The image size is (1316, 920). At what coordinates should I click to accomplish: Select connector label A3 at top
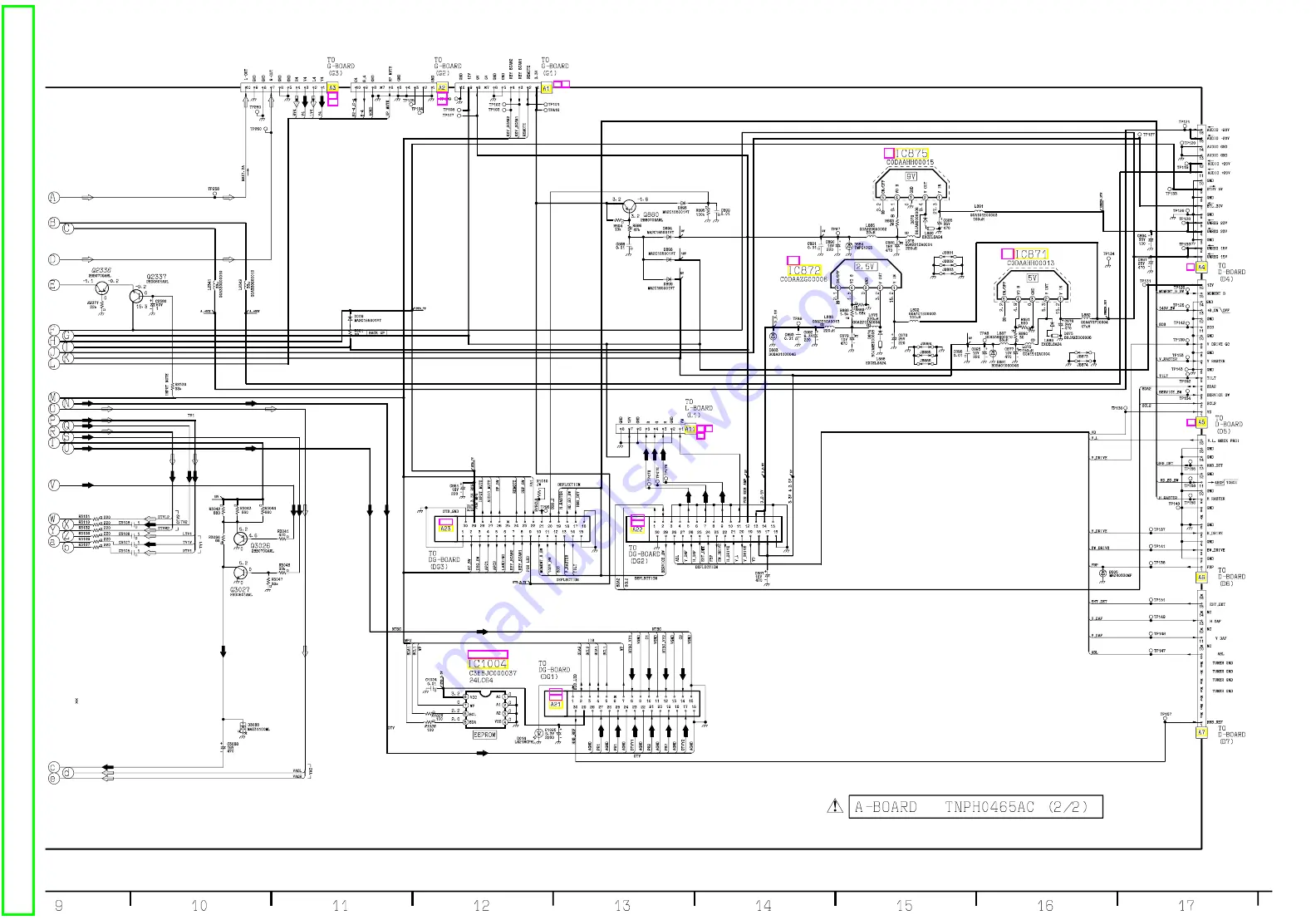click(x=332, y=87)
